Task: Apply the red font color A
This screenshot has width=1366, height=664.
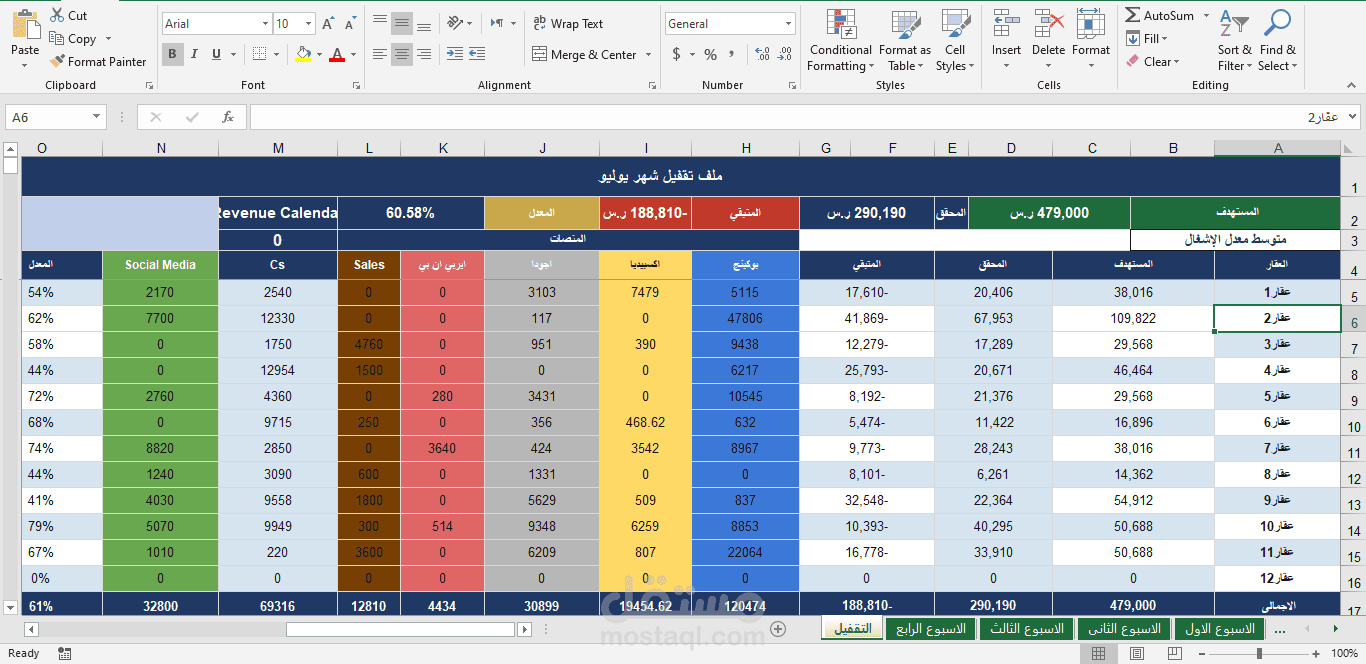Action: (x=337, y=54)
